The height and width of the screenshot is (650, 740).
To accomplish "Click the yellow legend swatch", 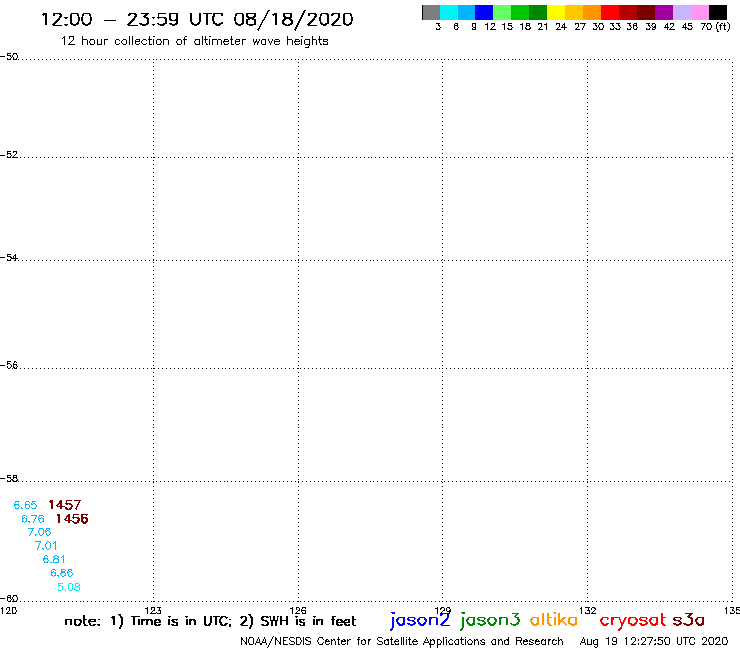I will click(x=556, y=12).
